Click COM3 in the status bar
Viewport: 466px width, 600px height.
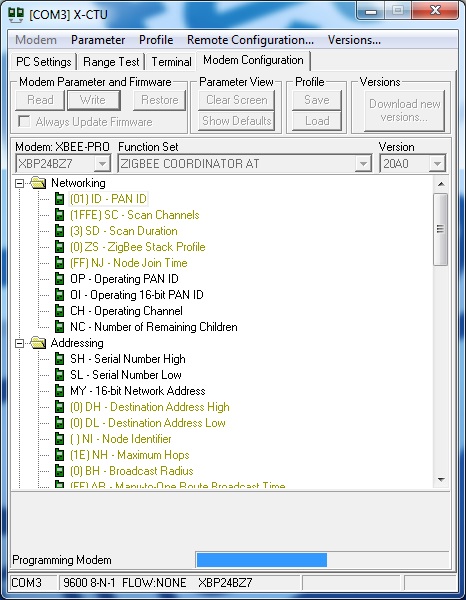click(26, 583)
